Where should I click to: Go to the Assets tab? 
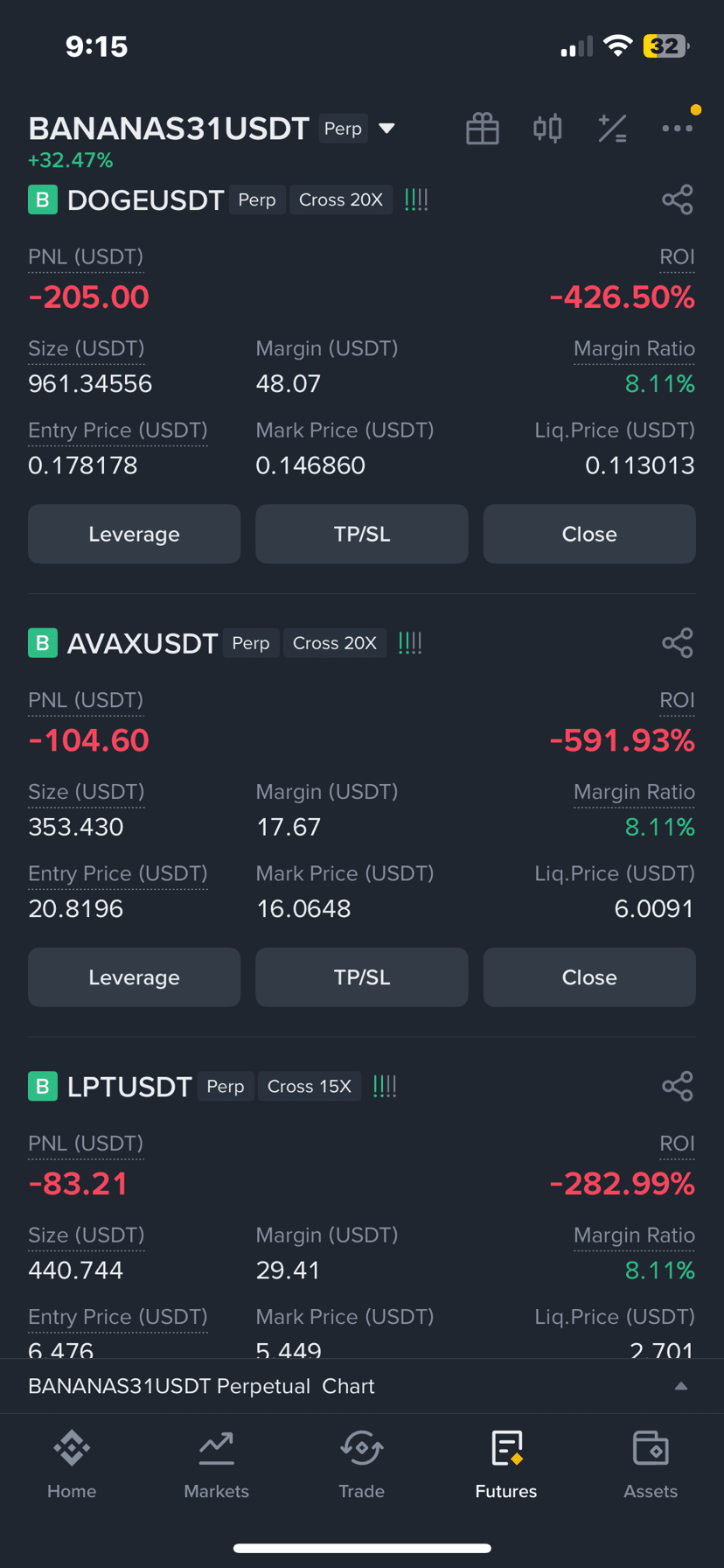(651, 1465)
